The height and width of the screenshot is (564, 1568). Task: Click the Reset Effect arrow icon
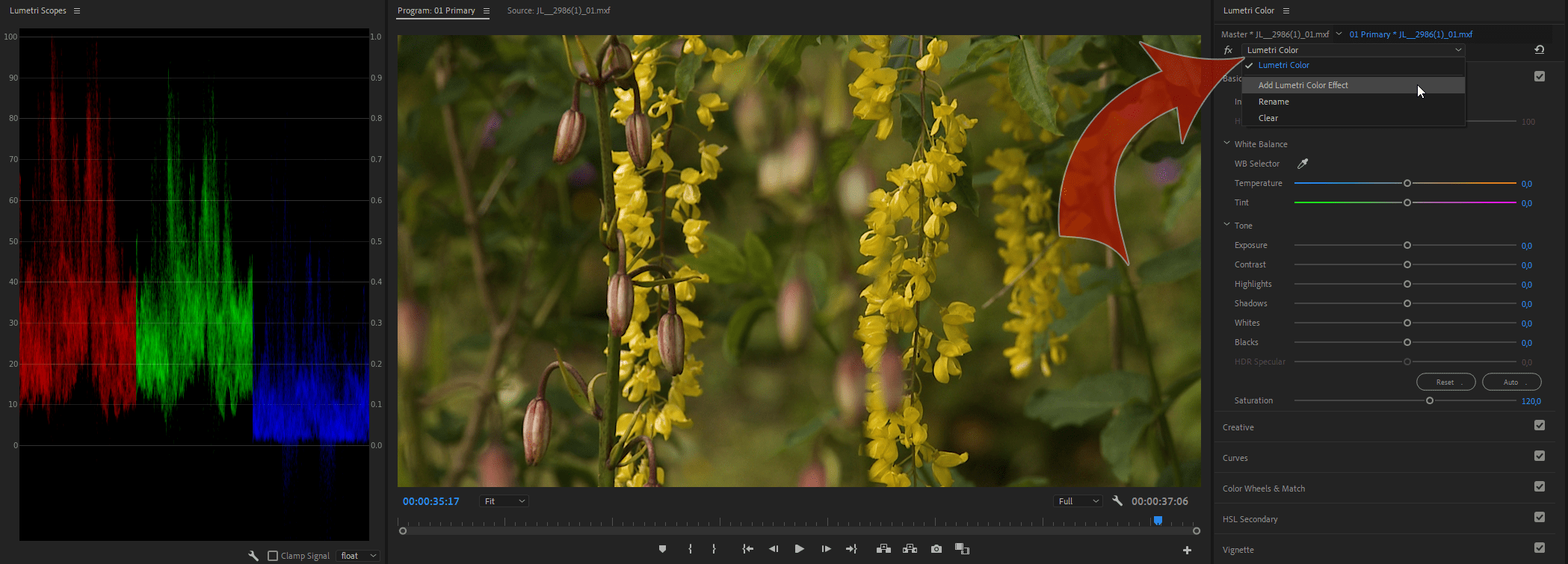point(1540,50)
